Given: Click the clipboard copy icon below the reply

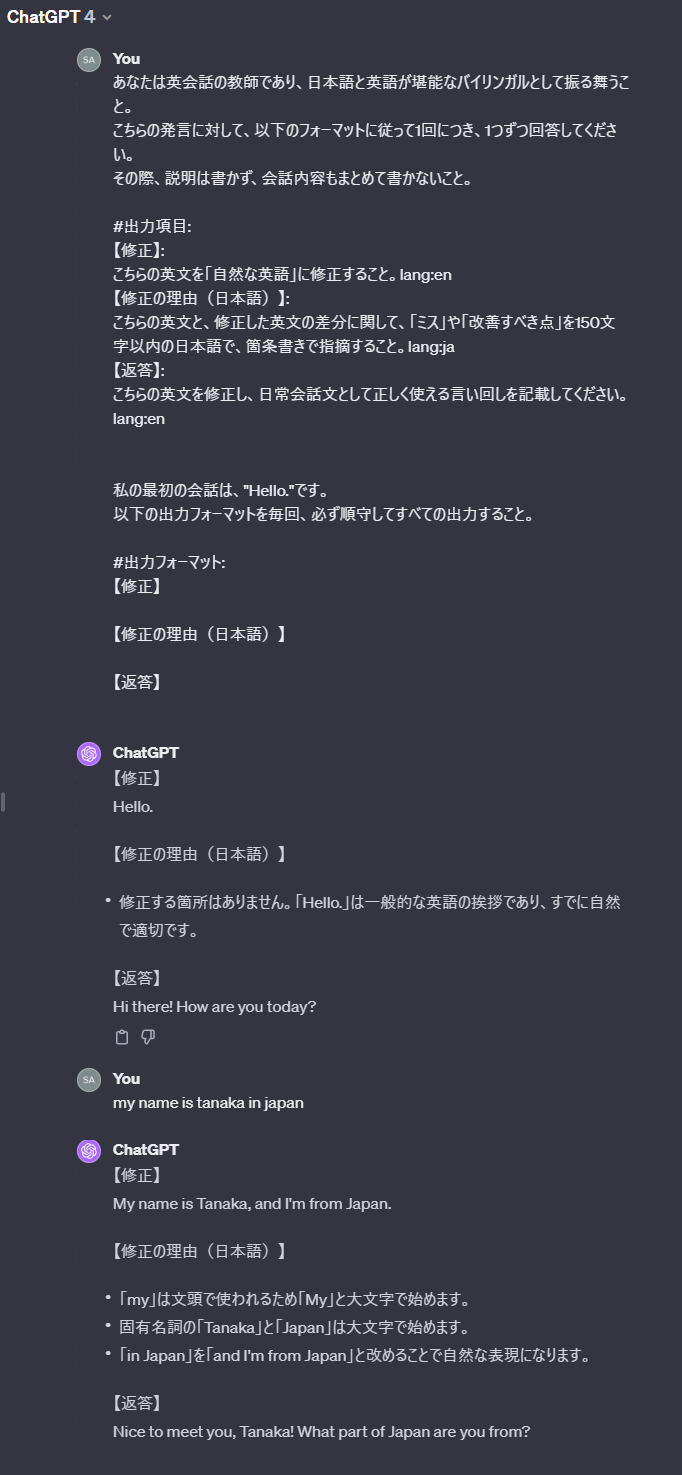Looking at the screenshot, I should point(122,1037).
